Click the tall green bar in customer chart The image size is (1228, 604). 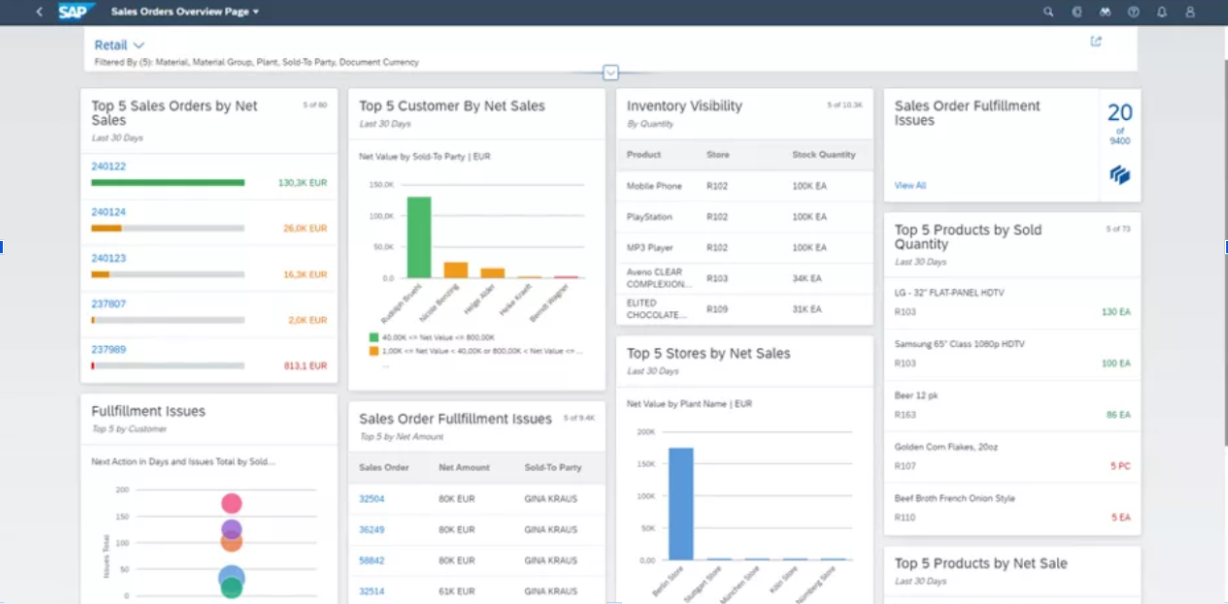(x=419, y=237)
